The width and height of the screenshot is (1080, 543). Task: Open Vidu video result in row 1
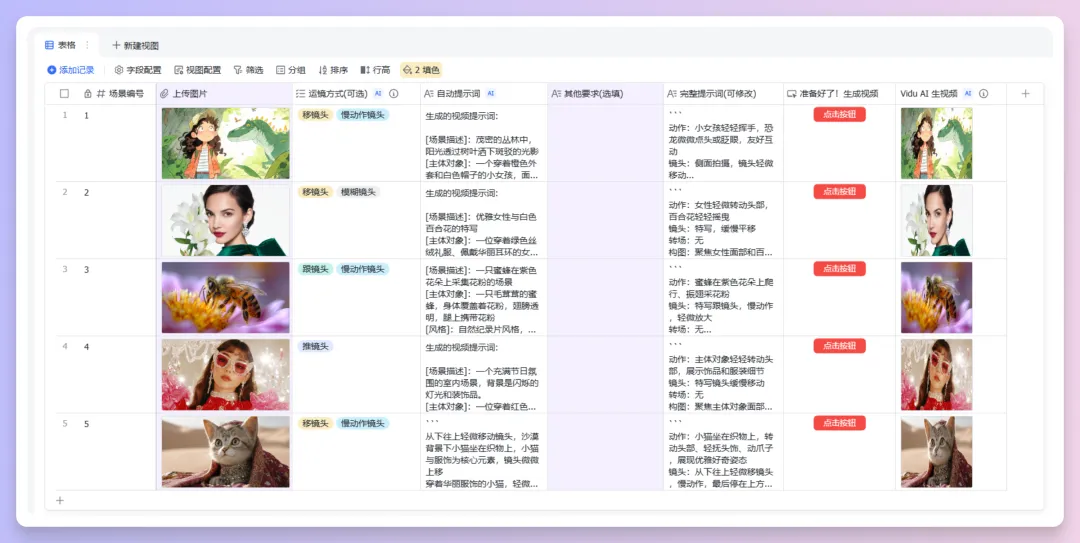937,143
